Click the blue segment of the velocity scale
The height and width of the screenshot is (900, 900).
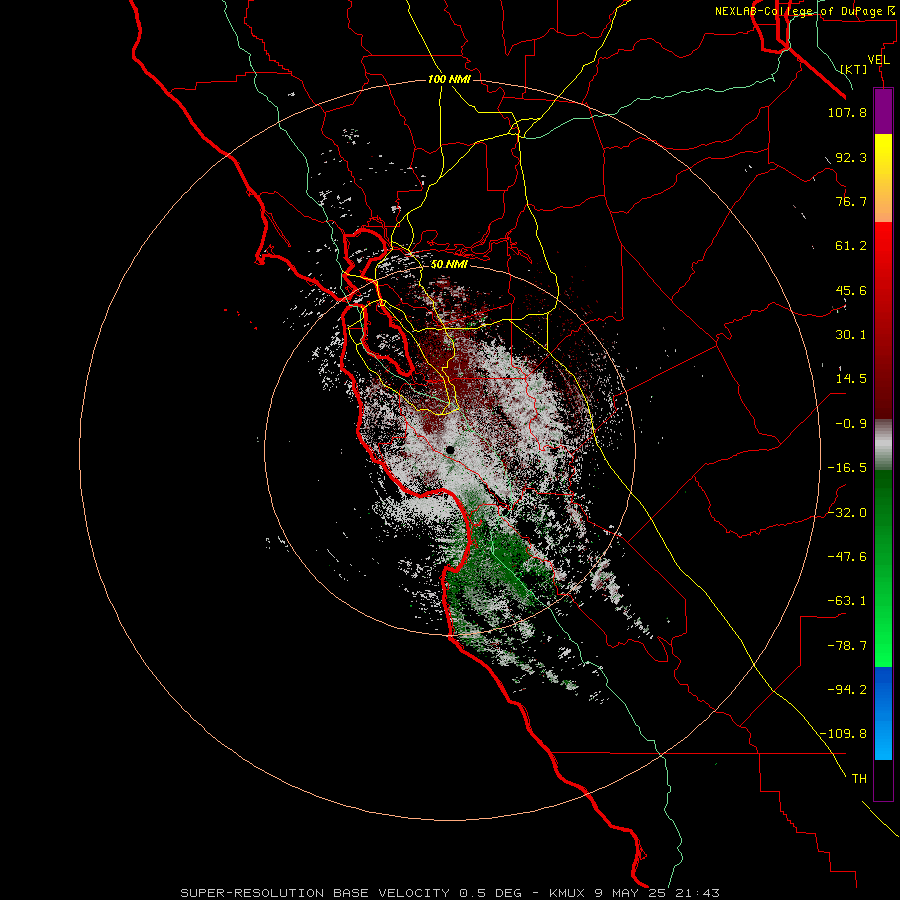click(883, 713)
